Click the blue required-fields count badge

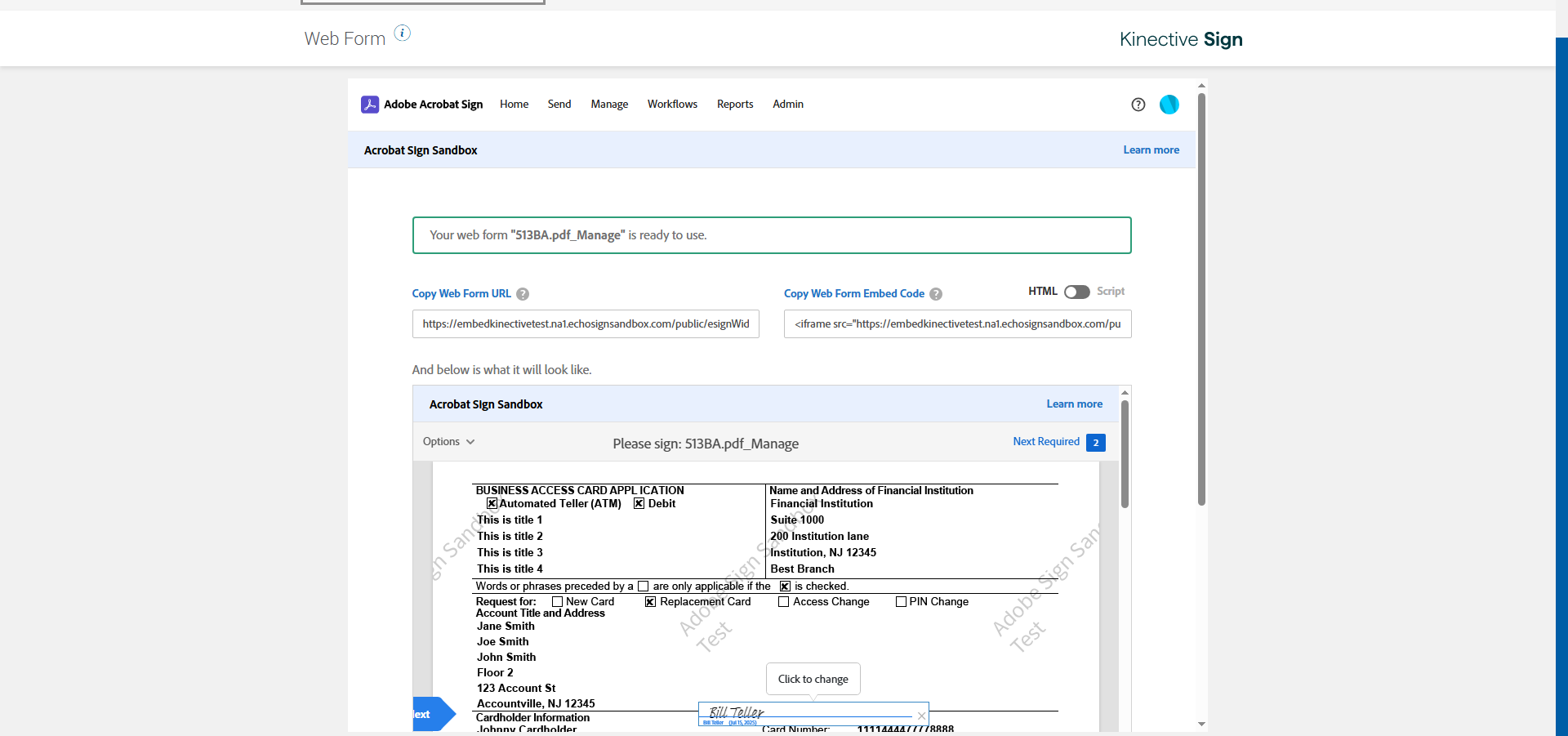coord(1096,443)
